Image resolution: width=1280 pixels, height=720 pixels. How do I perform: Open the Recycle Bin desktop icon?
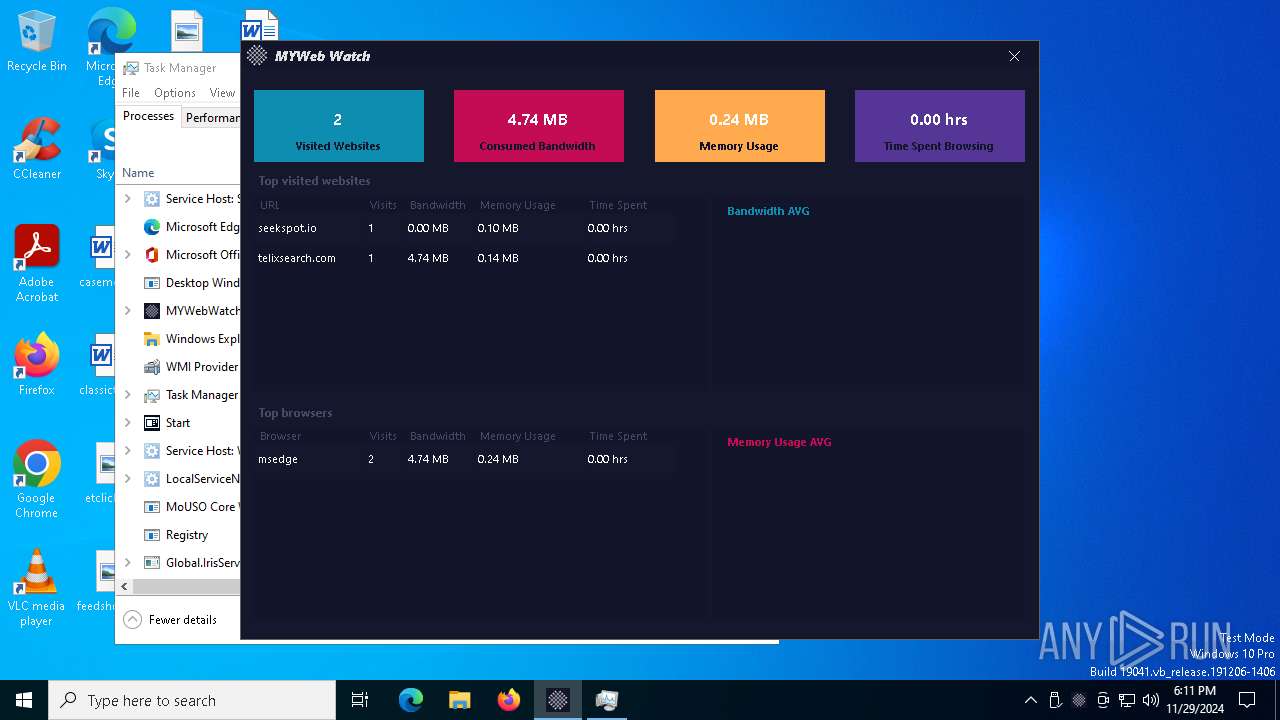tap(36, 42)
